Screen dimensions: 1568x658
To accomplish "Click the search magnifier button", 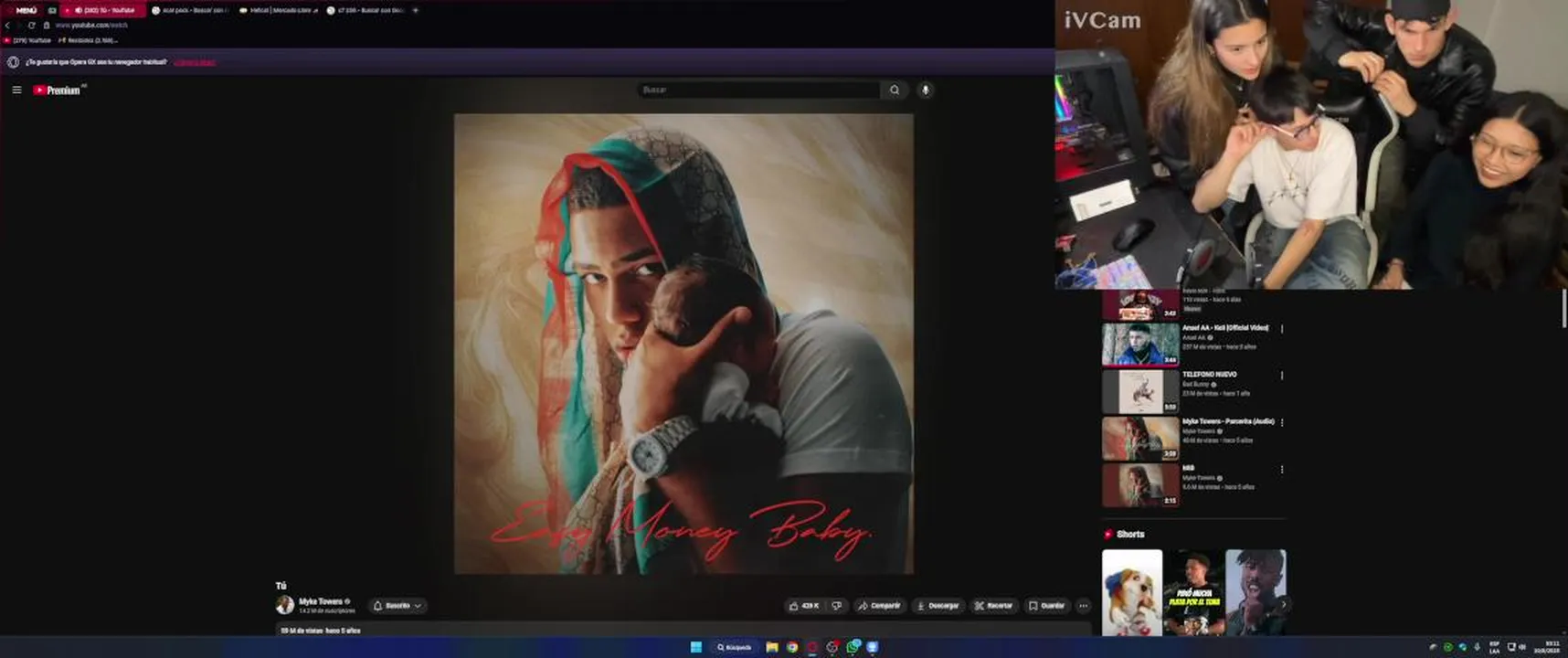I will 895,90.
